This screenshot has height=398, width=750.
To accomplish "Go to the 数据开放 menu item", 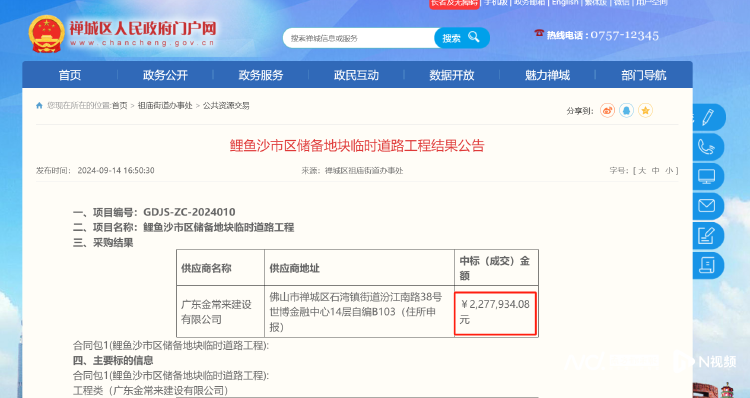I will click(452, 75).
